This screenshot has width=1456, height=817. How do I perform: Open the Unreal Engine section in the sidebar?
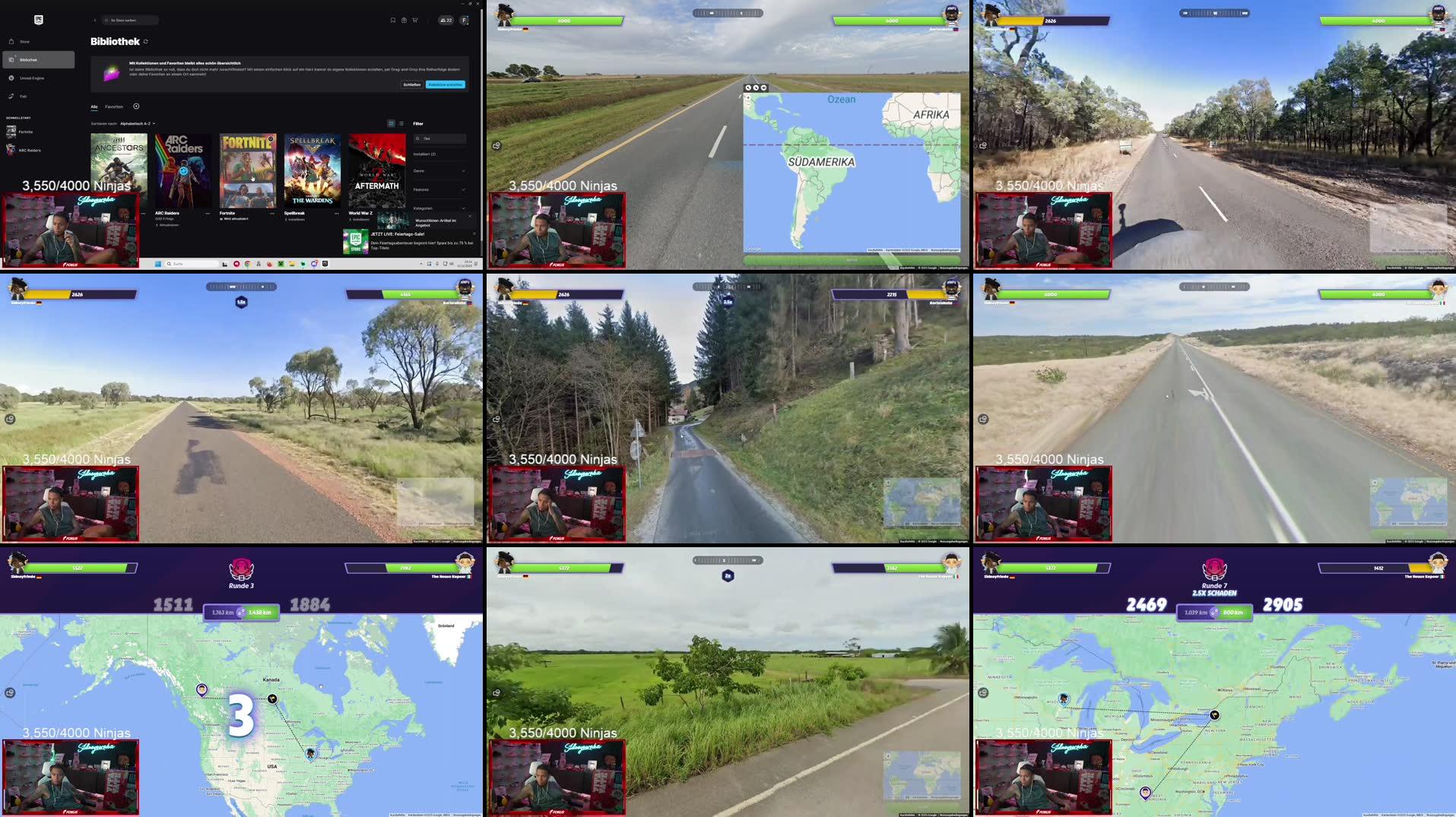(32, 78)
